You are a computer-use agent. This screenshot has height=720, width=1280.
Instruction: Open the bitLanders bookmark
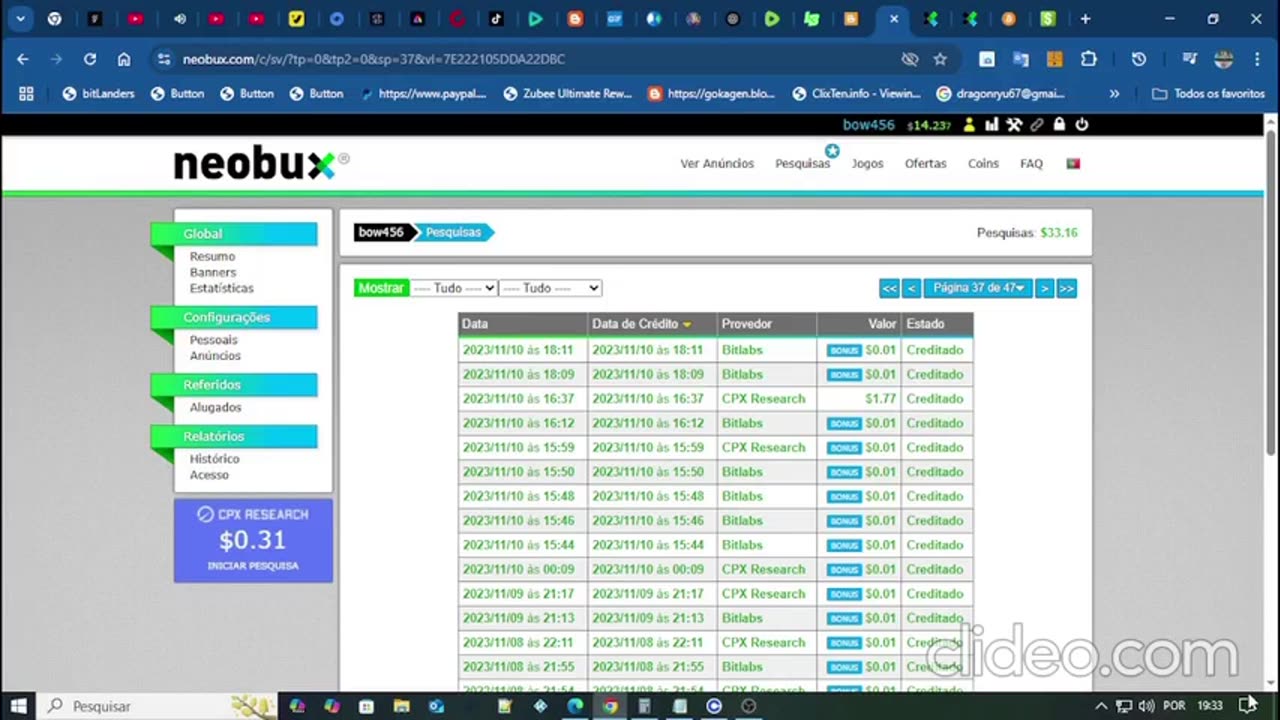(99, 93)
